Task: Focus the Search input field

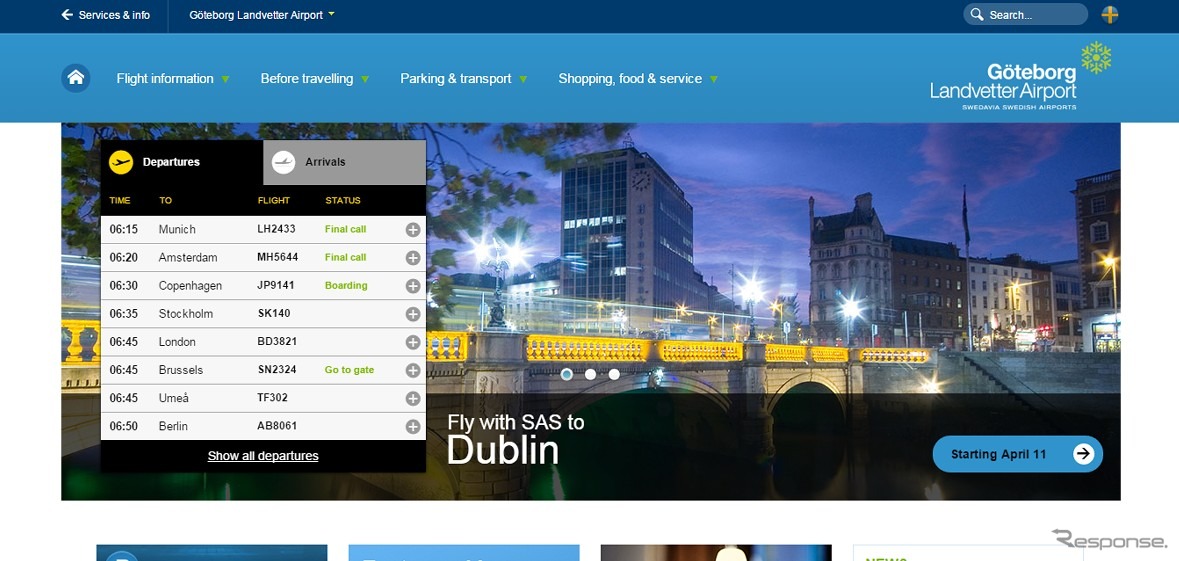Action: click(1026, 14)
